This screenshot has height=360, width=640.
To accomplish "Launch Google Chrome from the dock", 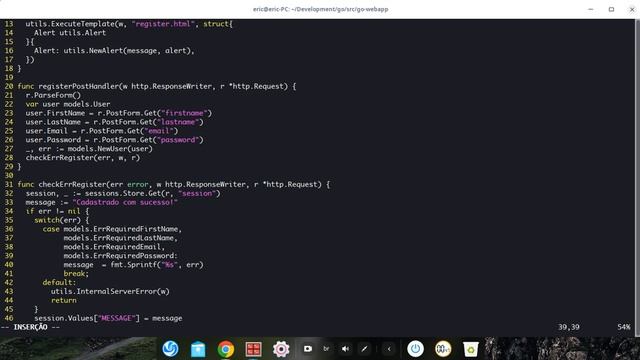I will [226, 349].
